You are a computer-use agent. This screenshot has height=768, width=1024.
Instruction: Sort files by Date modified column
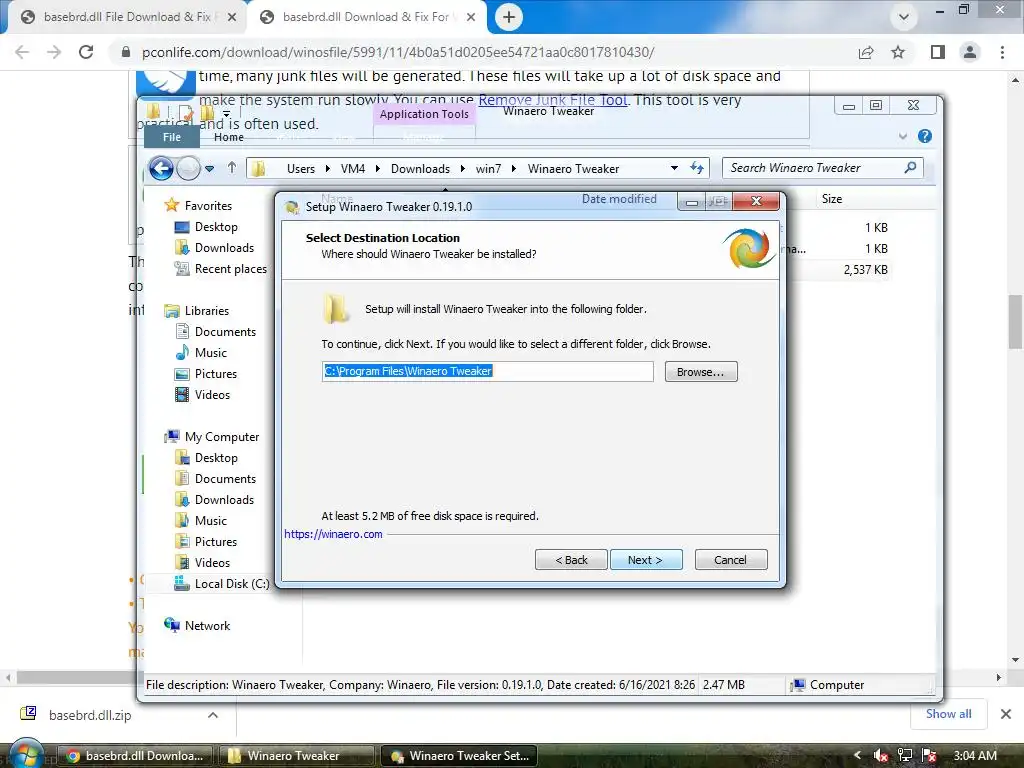coord(619,199)
